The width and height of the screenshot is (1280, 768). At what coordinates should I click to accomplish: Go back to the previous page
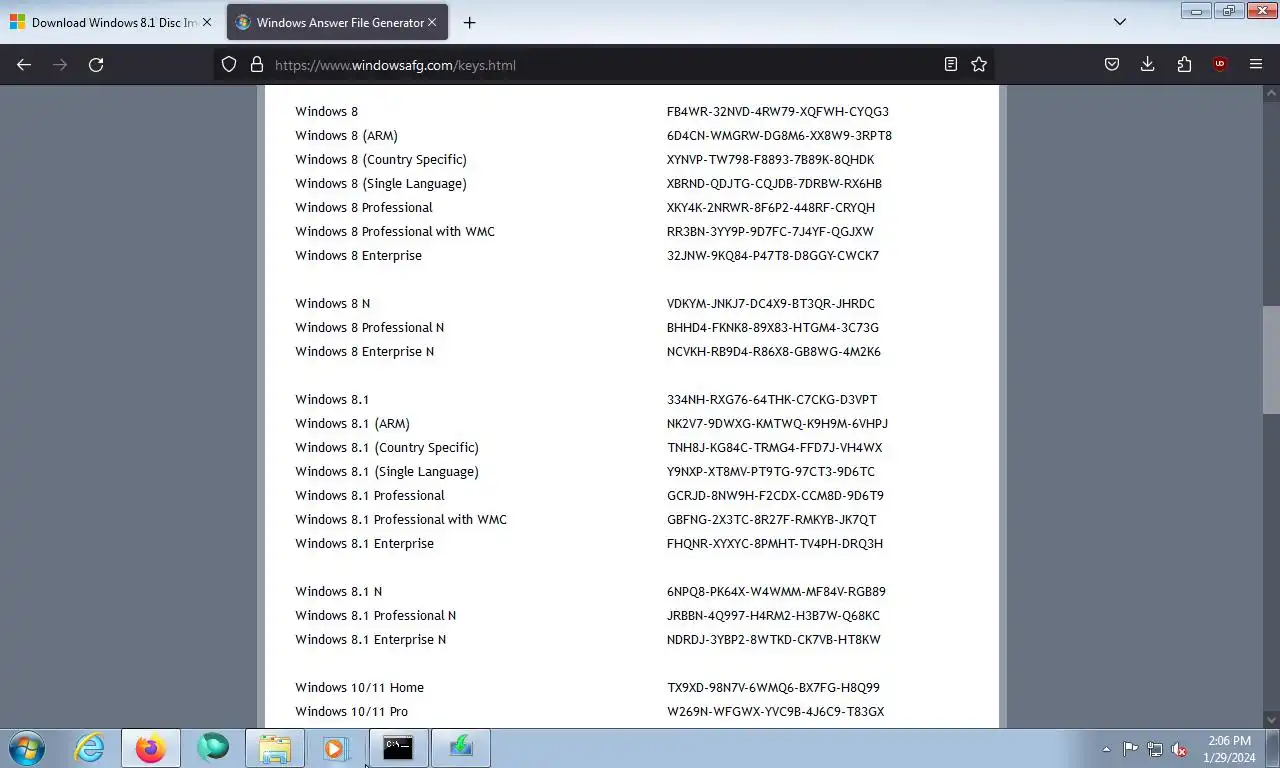point(24,64)
